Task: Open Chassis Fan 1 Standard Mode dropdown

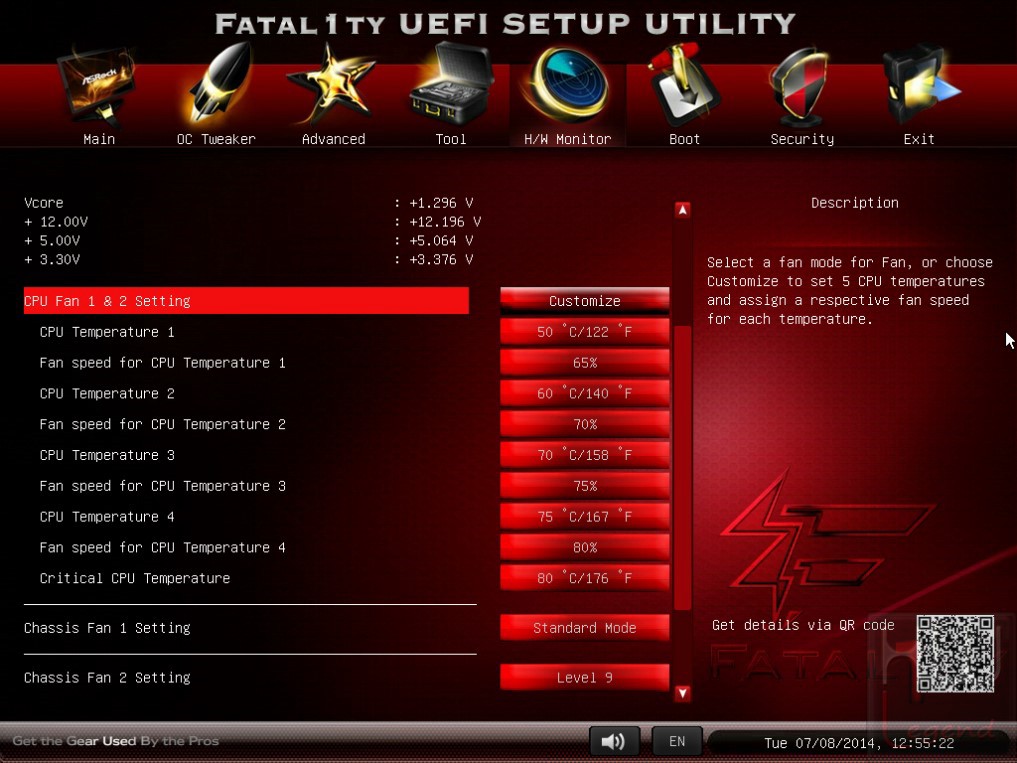Action: 584,627
